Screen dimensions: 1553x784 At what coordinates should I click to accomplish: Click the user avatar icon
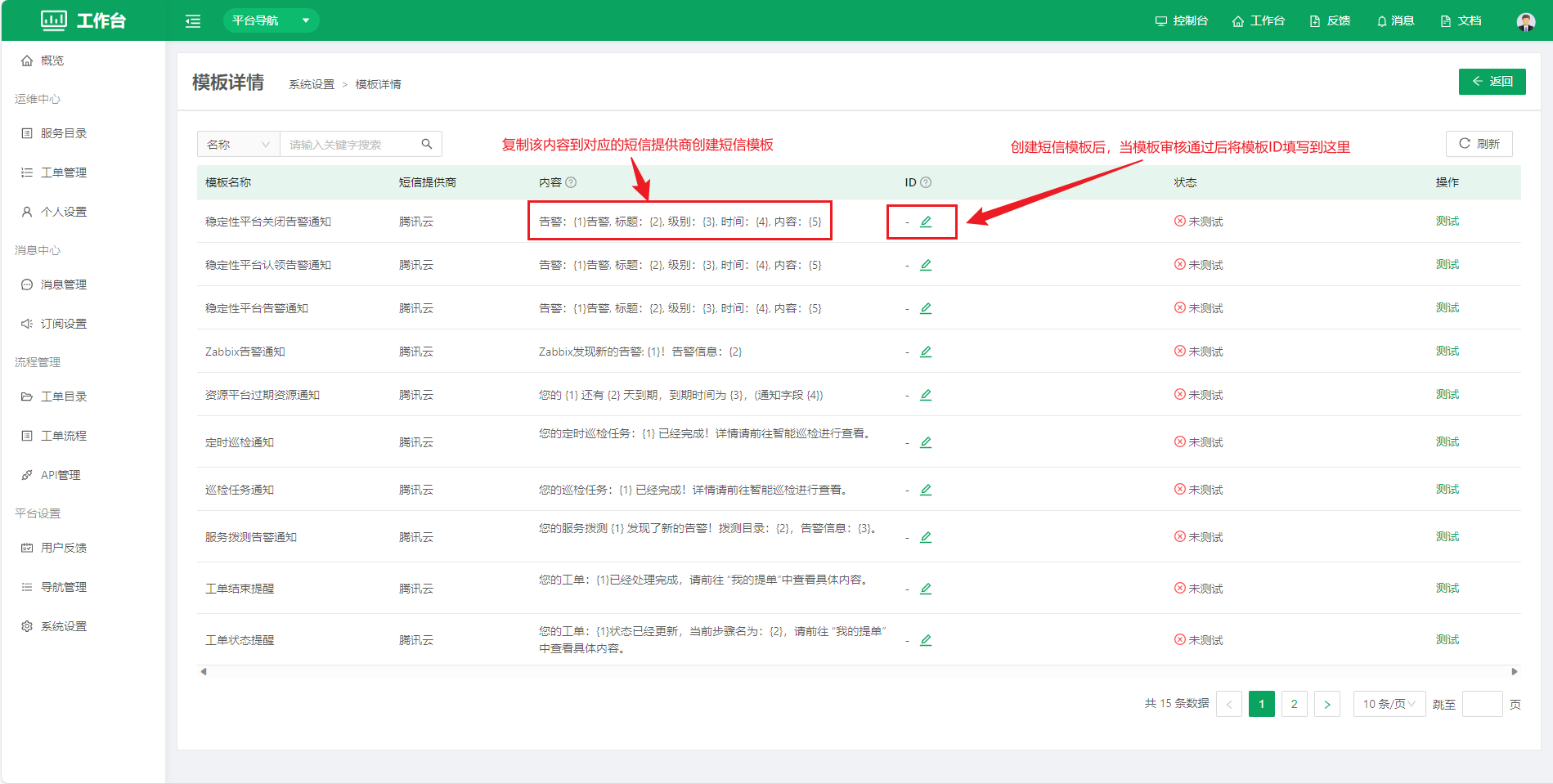[x=1526, y=21]
